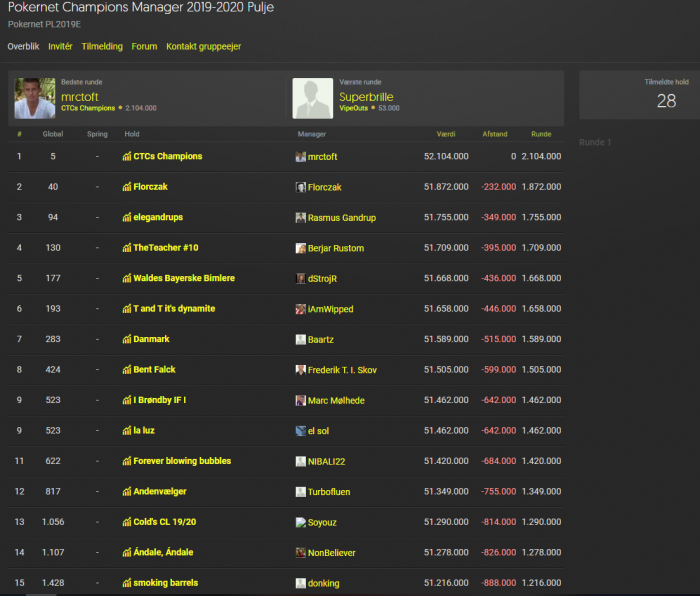This screenshot has height=596, width=700.
Task: Click mrctoft profile photo thumbnail
Action: pos(35,98)
